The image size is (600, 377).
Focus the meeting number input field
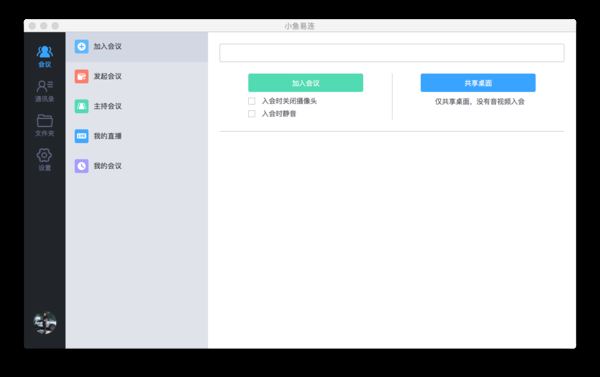click(x=391, y=53)
